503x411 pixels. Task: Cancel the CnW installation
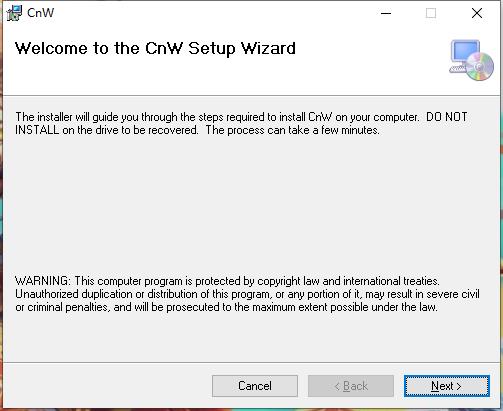point(255,386)
